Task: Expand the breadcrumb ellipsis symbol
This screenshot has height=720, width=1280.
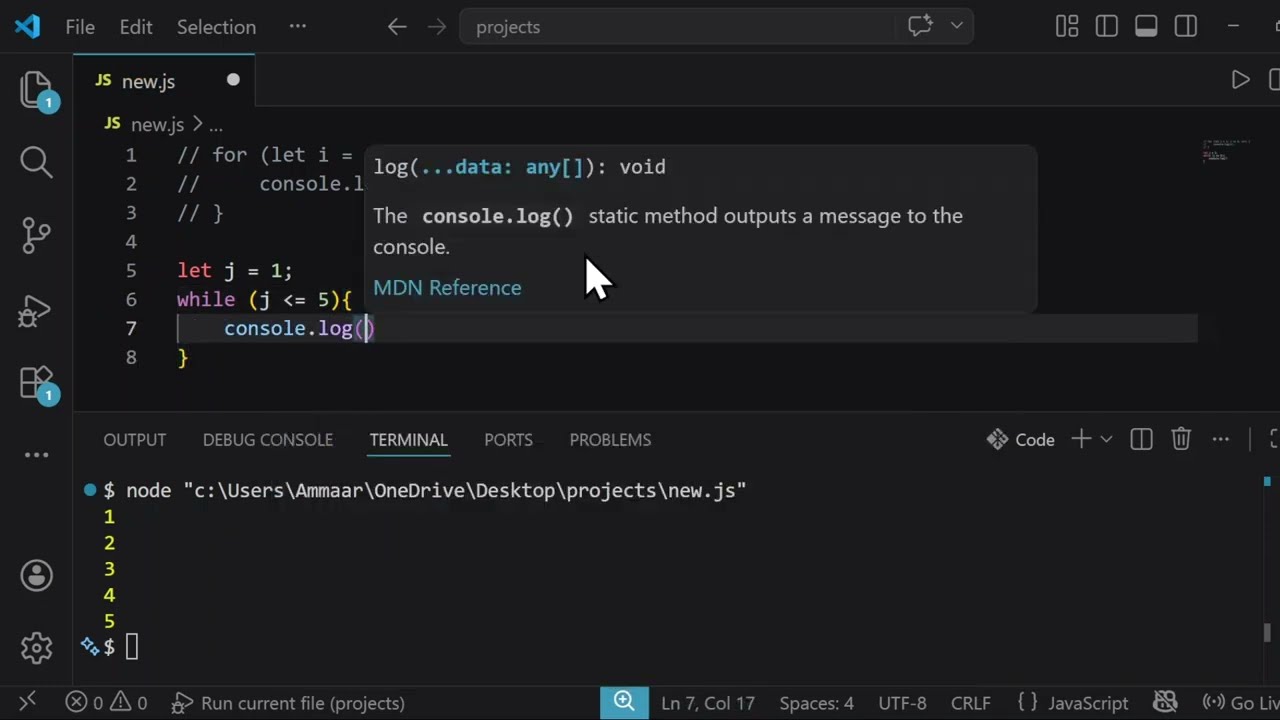Action: coord(216,125)
